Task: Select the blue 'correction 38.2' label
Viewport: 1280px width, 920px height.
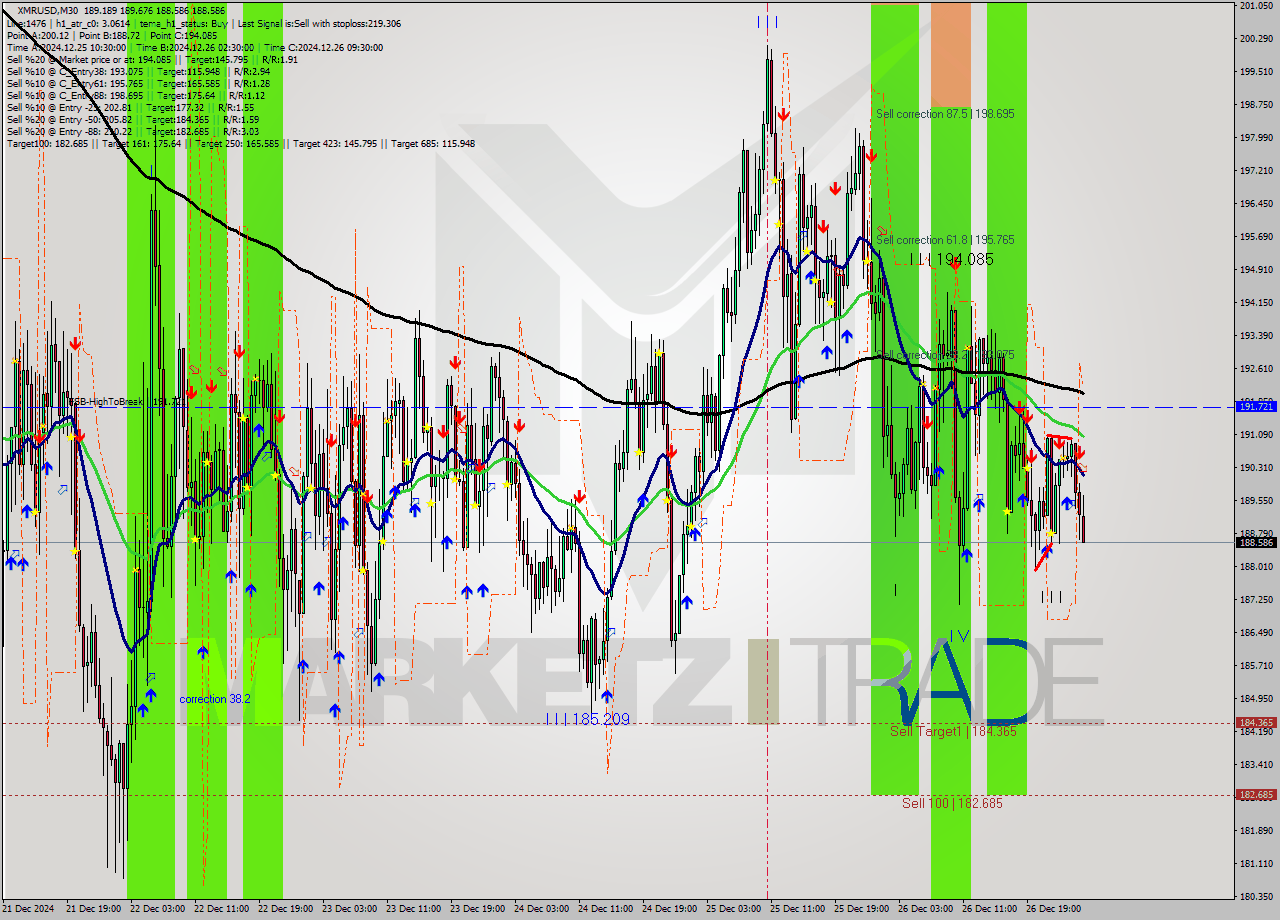Action: pos(215,699)
